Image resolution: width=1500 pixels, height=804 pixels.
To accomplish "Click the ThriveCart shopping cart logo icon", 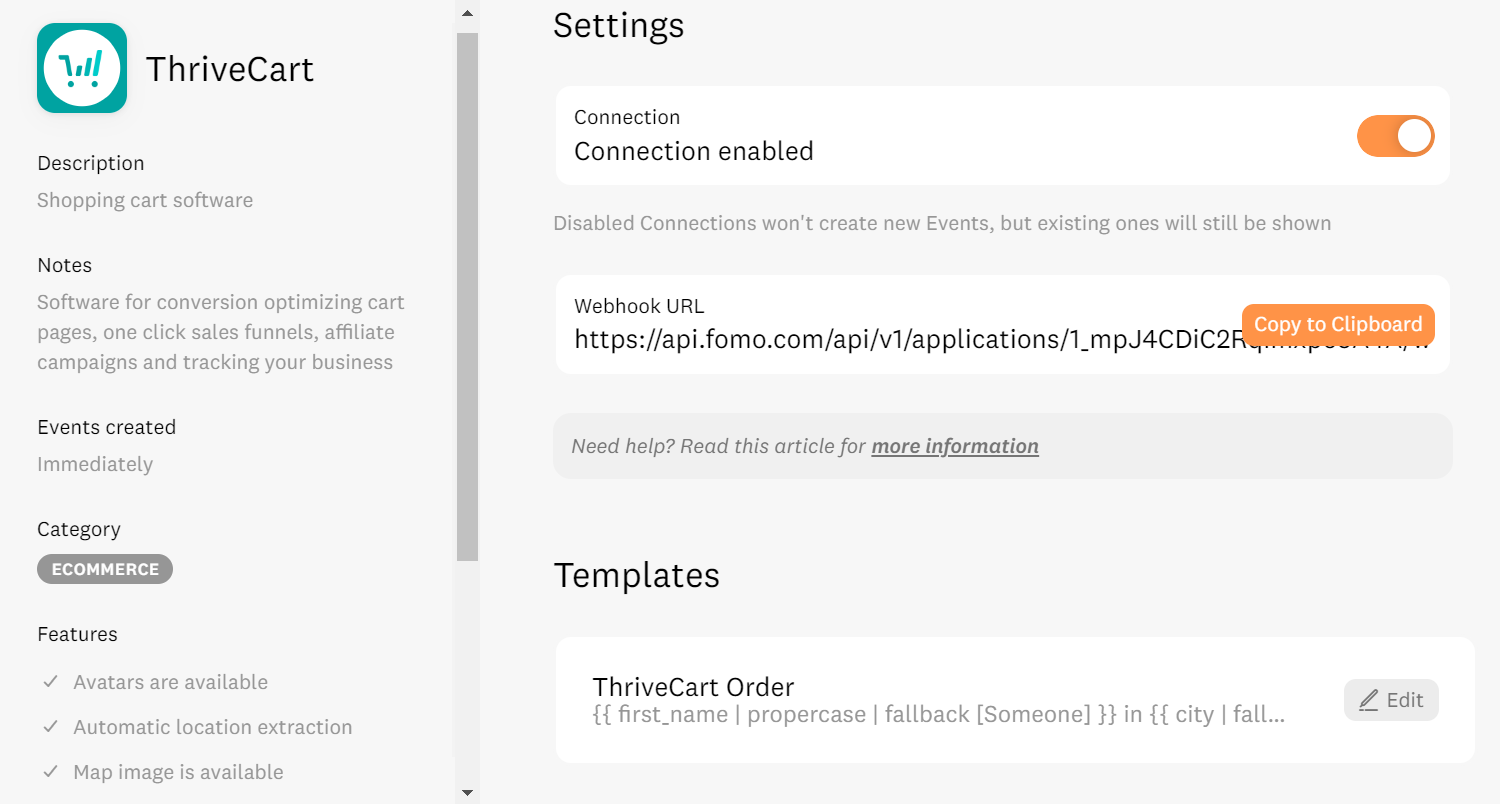I will click(82, 68).
